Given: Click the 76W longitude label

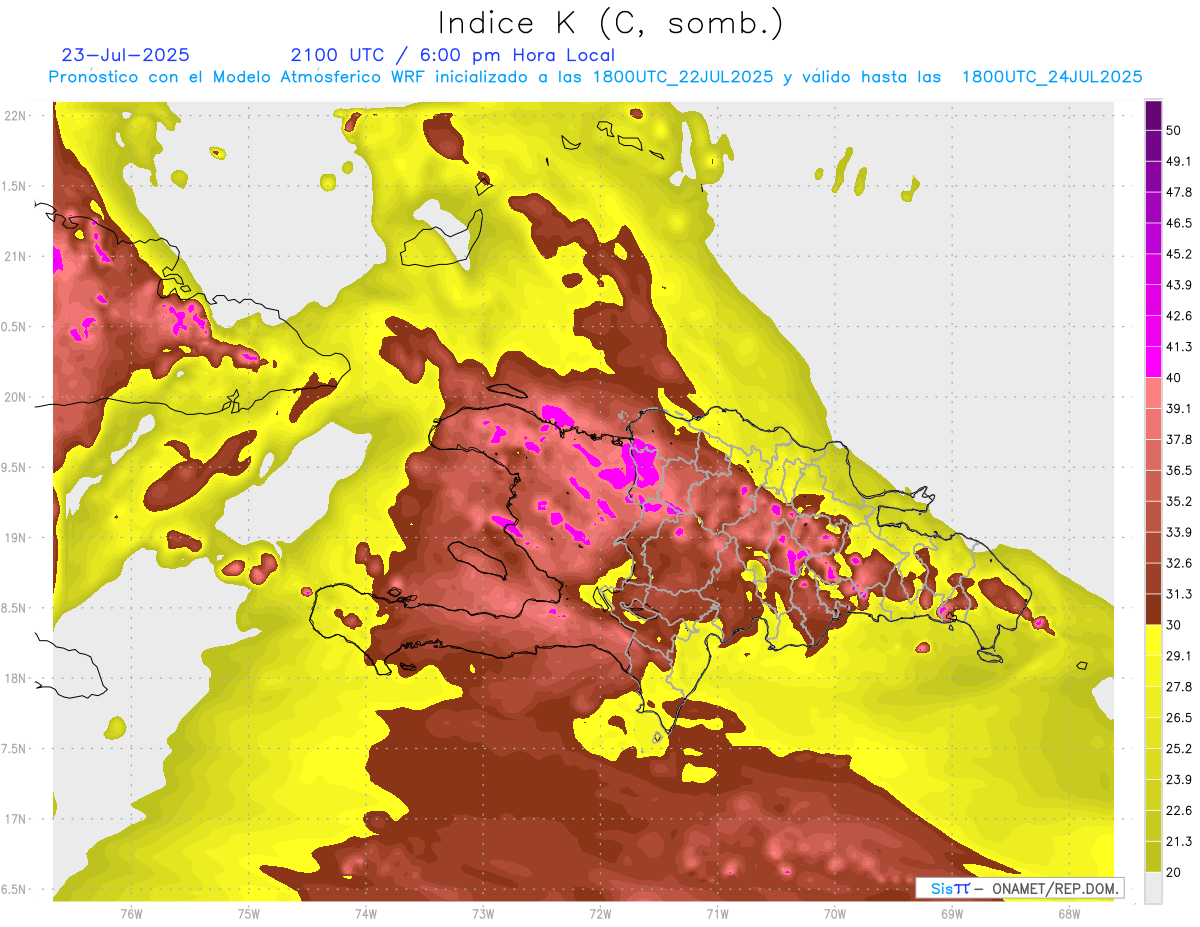Looking at the screenshot, I should click(x=131, y=914).
